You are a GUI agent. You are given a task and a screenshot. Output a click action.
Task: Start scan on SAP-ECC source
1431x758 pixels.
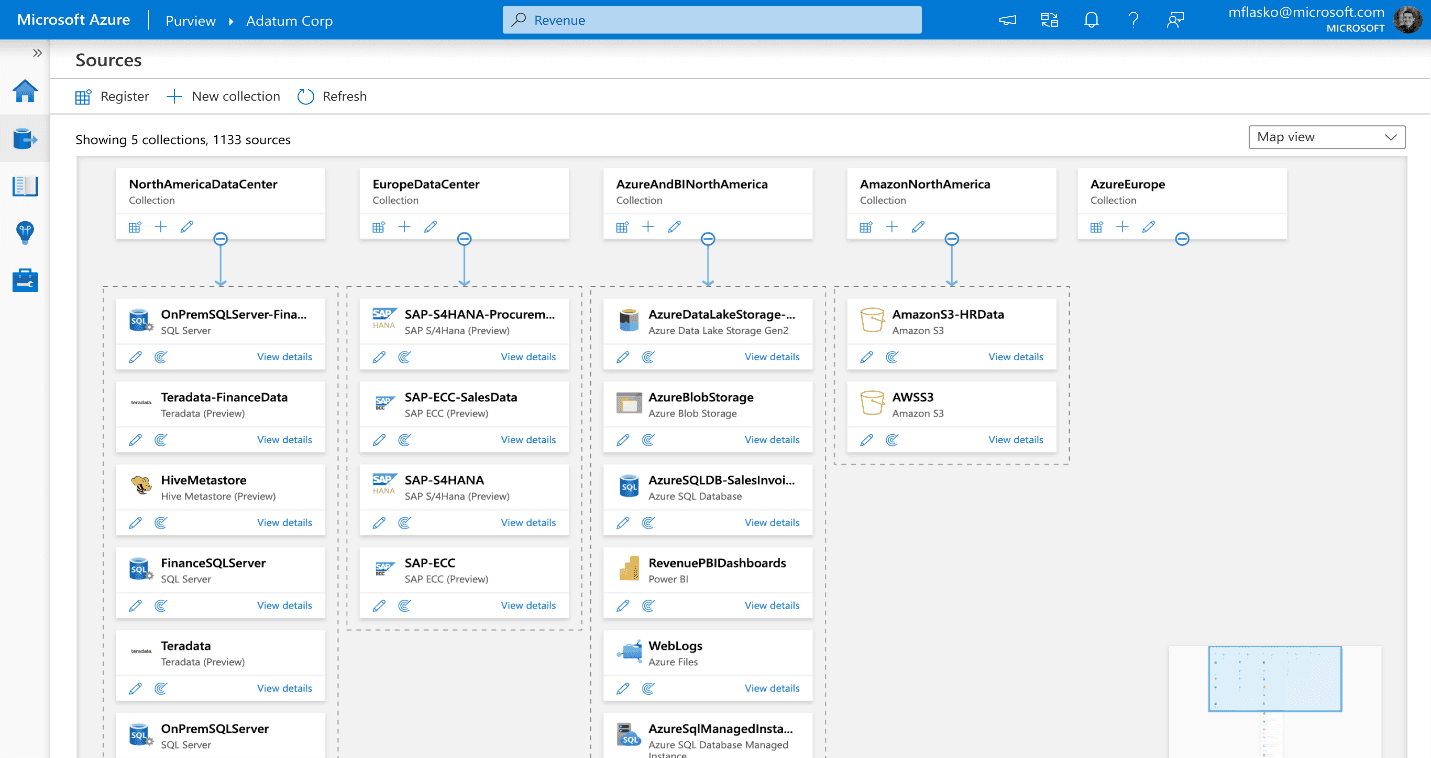tap(405, 605)
